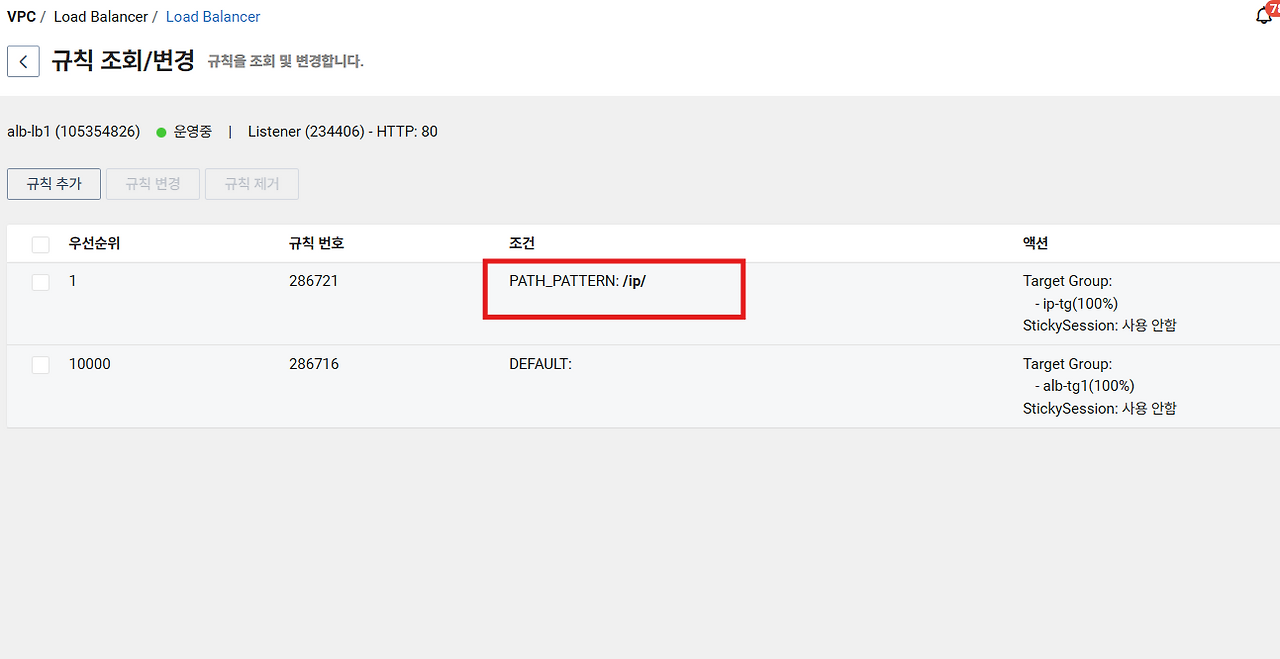Click the 규칙 변경 button
Image resolution: width=1280 pixels, height=659 pixels.
[153, 184]
